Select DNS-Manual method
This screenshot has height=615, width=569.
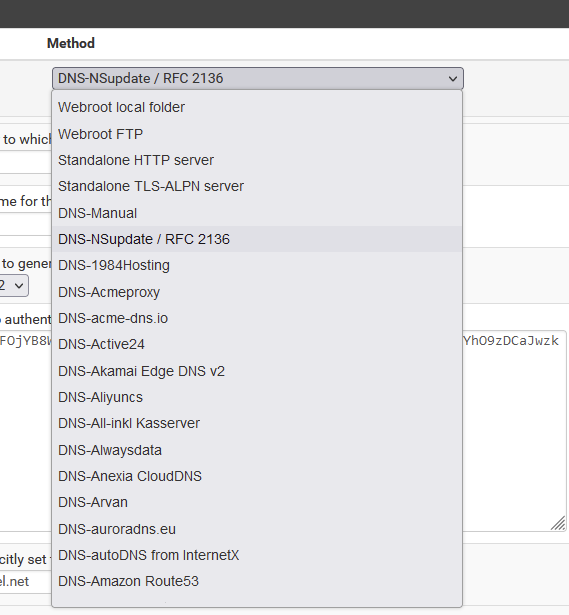(257, 213)
